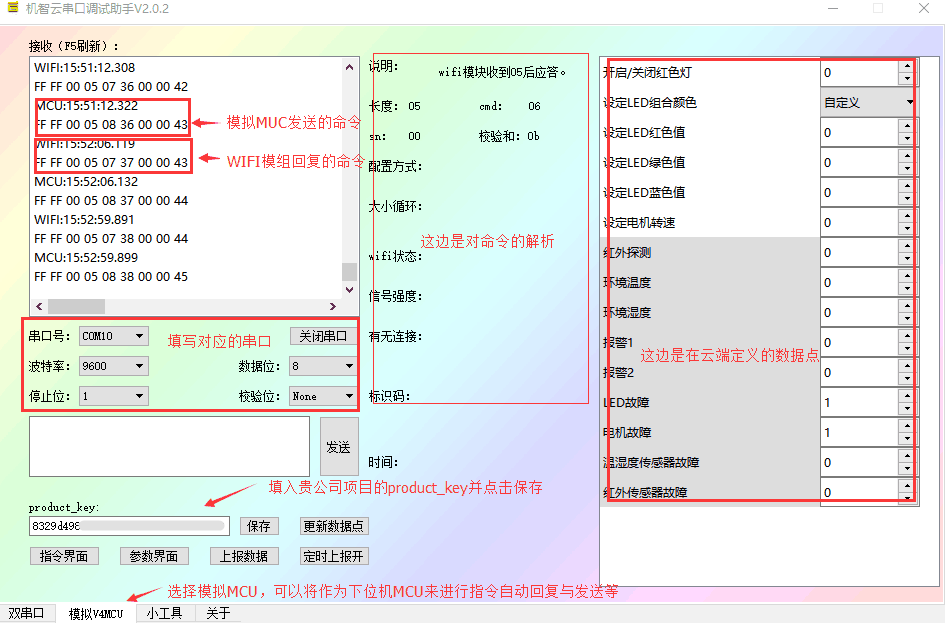Open the 波特率 9600 dropdown
Screen dimensions: 945x623
coord(112,366)
